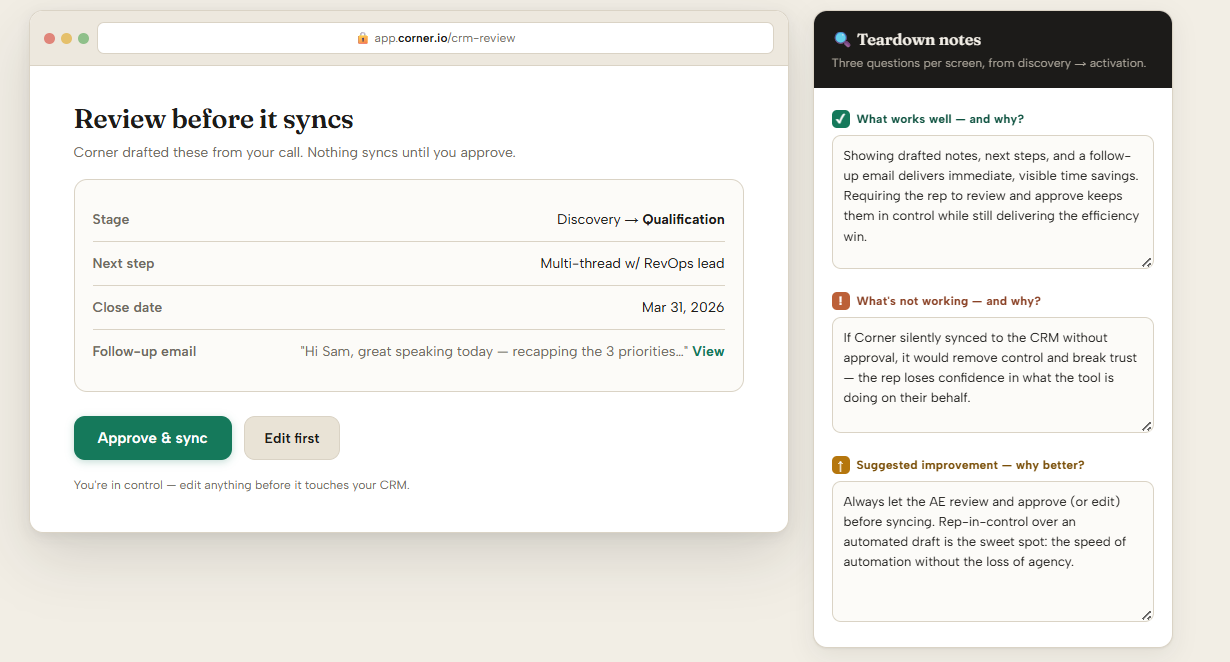The width and height of the screenshot is (1230, 662).
Task: Click the lock icon in address bar
Action: click(x=362, y=38)
